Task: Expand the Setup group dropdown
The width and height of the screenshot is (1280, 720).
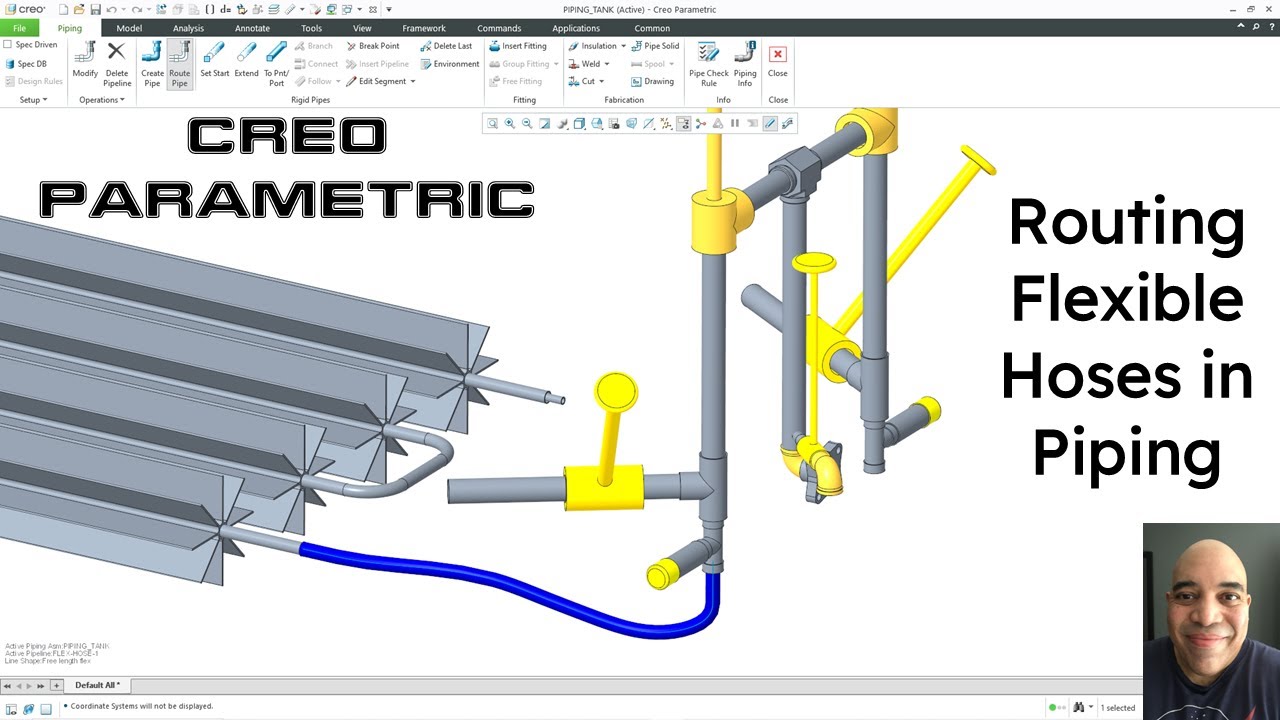Action: (x=33, y=100)
